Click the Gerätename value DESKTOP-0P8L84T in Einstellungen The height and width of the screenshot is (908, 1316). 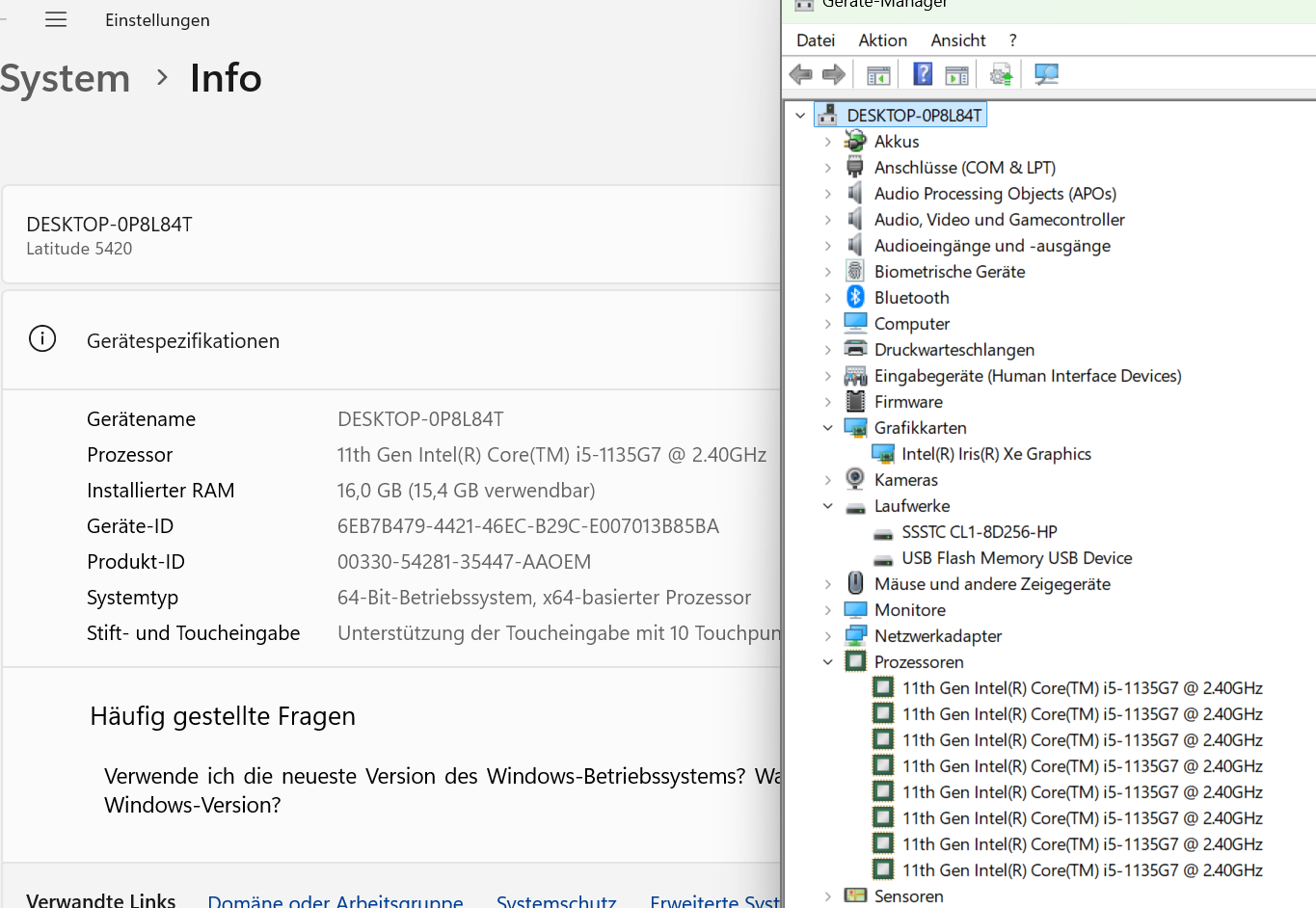(420, 419)
